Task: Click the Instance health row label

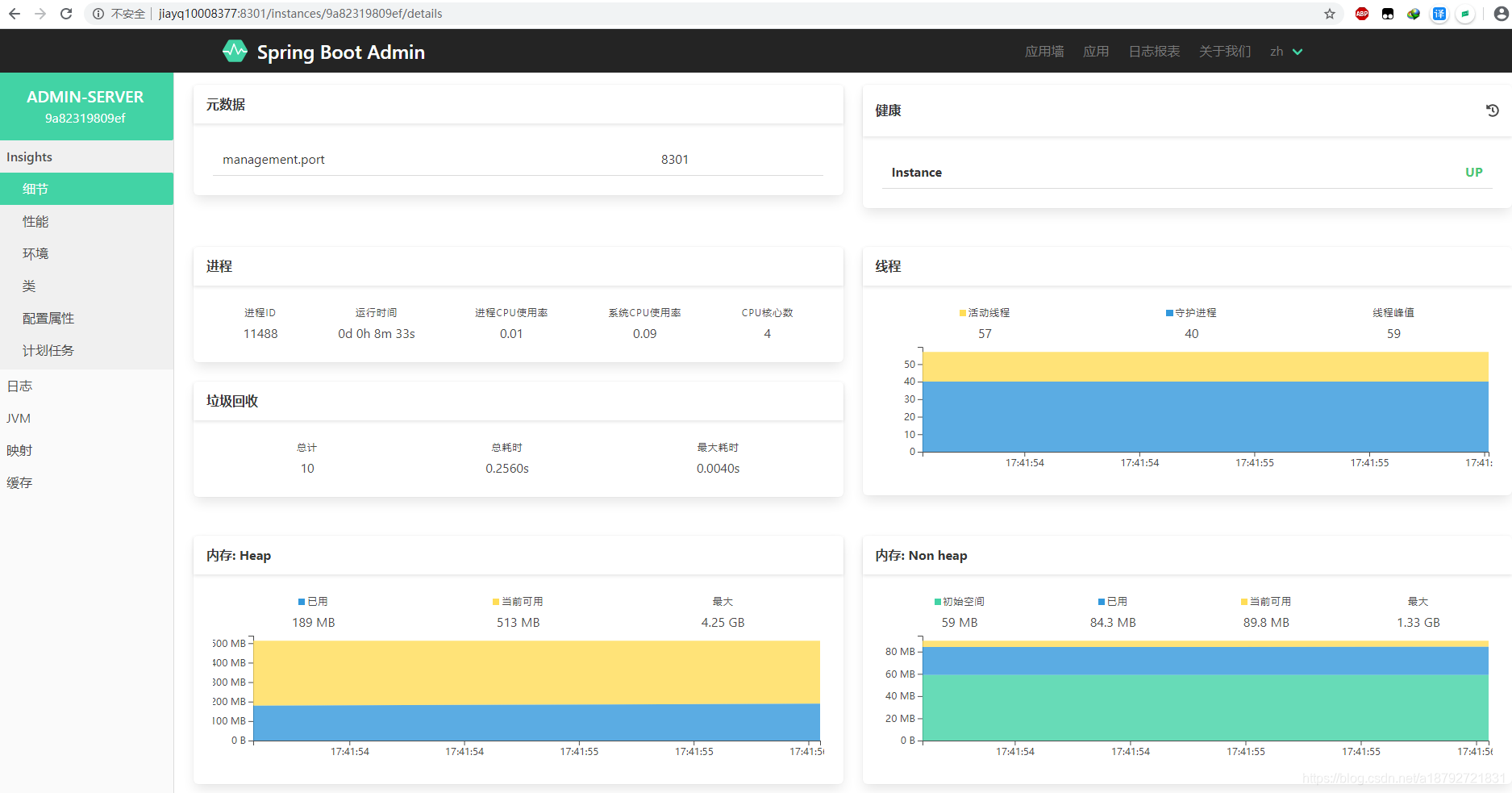Action: tap(916, 173)
